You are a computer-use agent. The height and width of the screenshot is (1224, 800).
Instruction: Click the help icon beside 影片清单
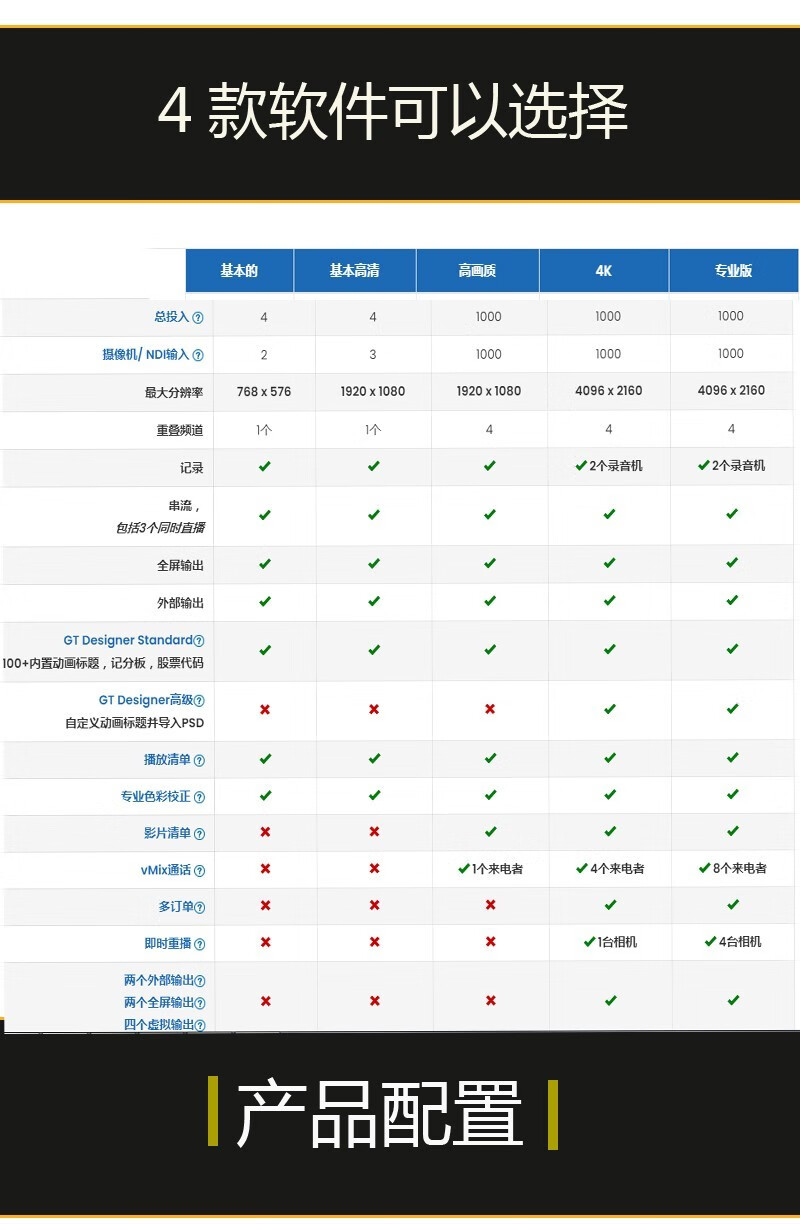[199, 834]
